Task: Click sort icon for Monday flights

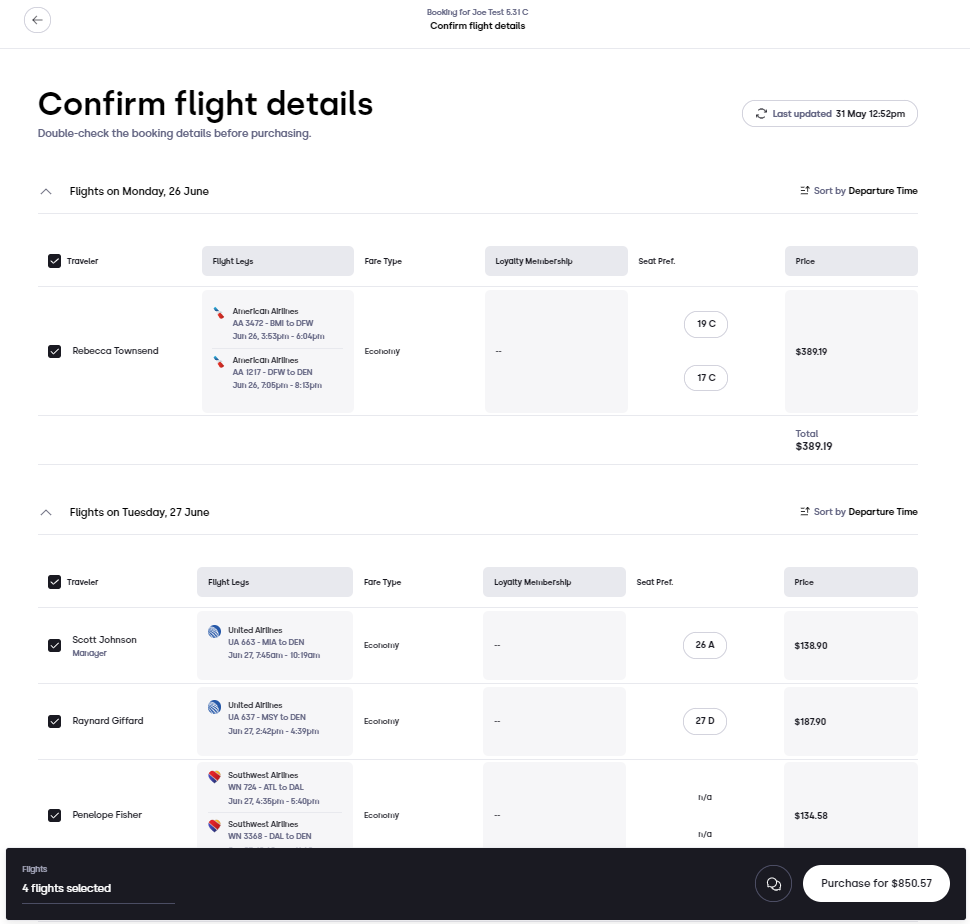Action: tap(804, 190)
